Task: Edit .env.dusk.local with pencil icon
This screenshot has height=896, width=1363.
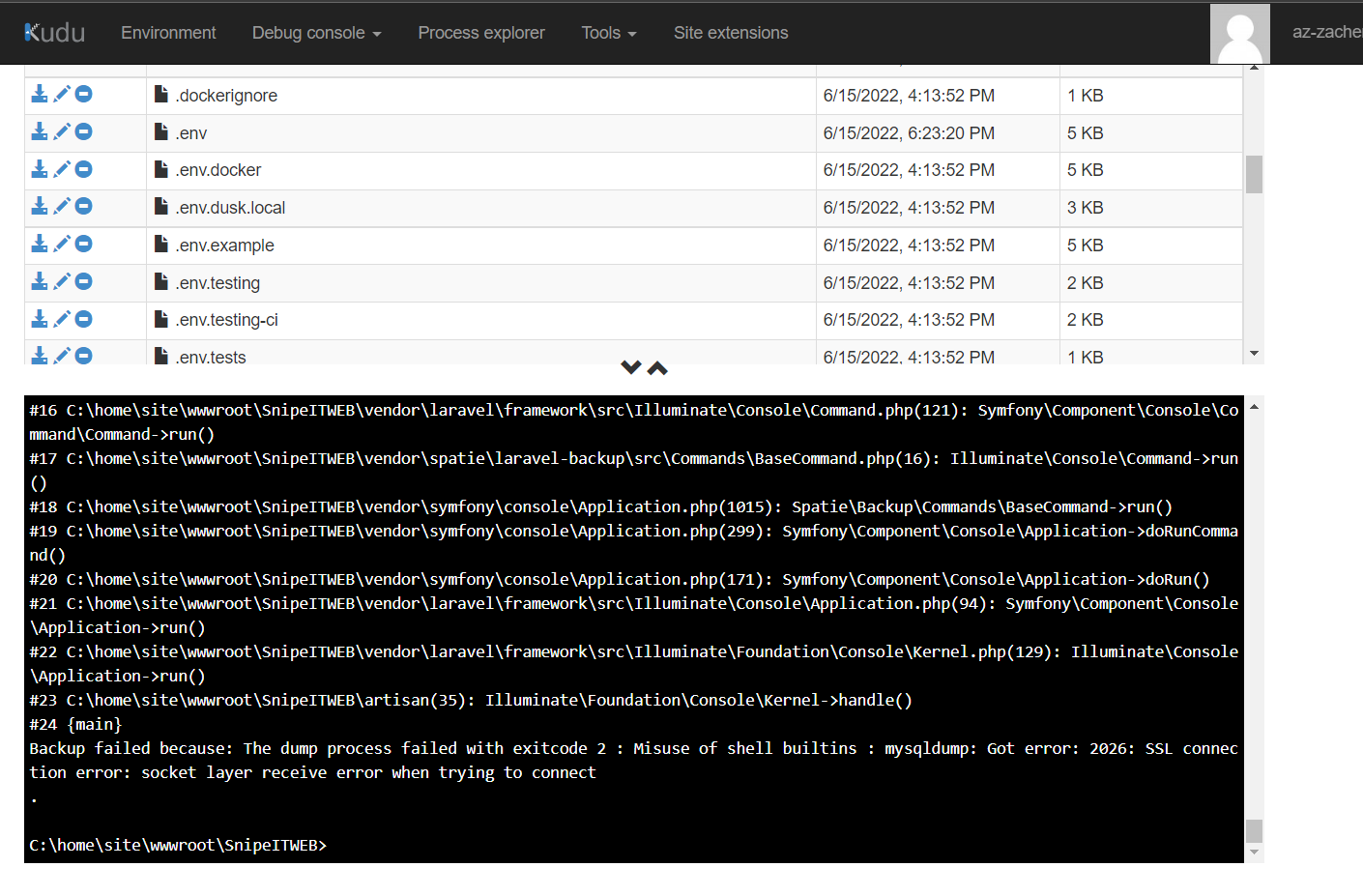Action: click(62, 206)
